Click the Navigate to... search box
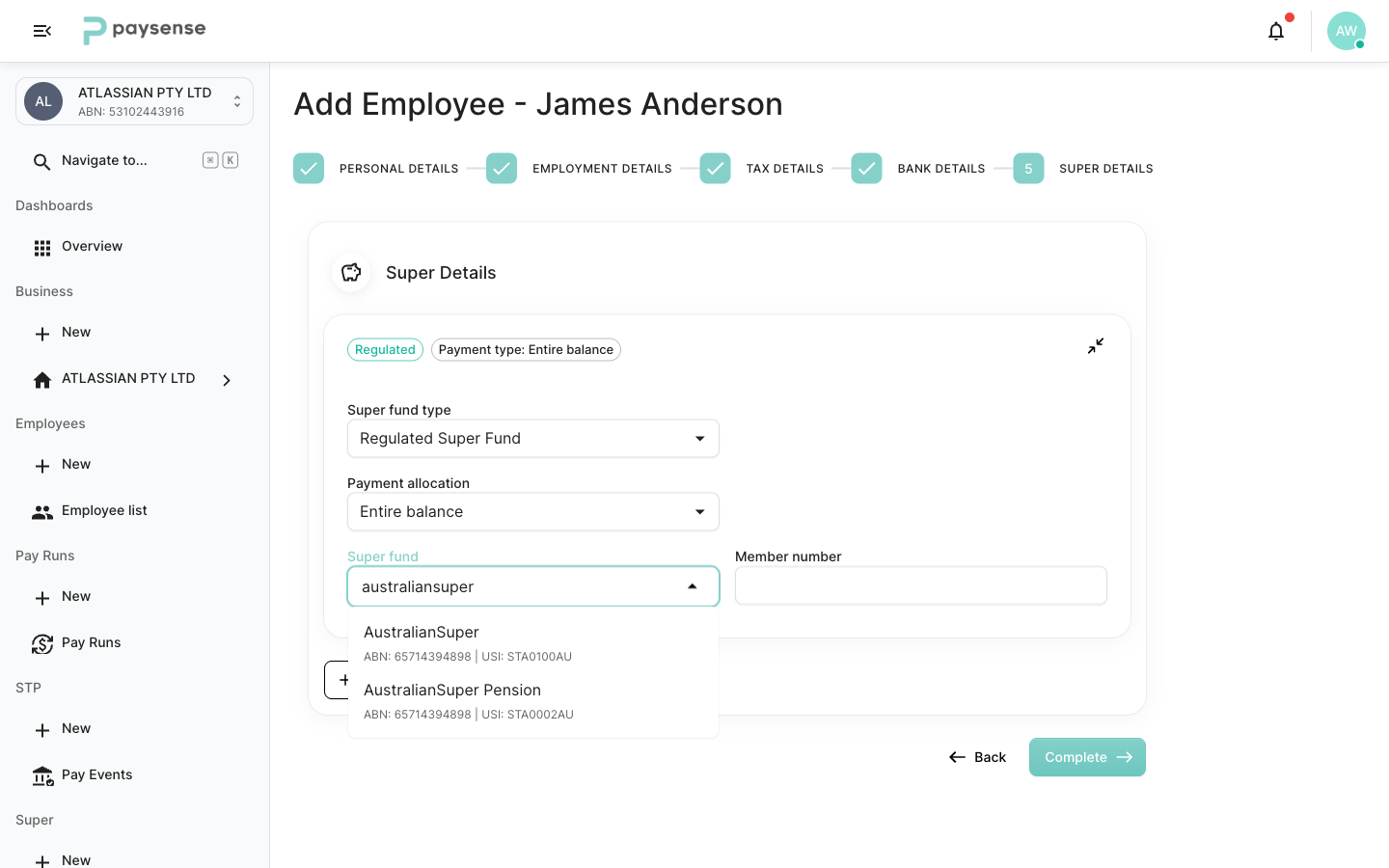 134,161
